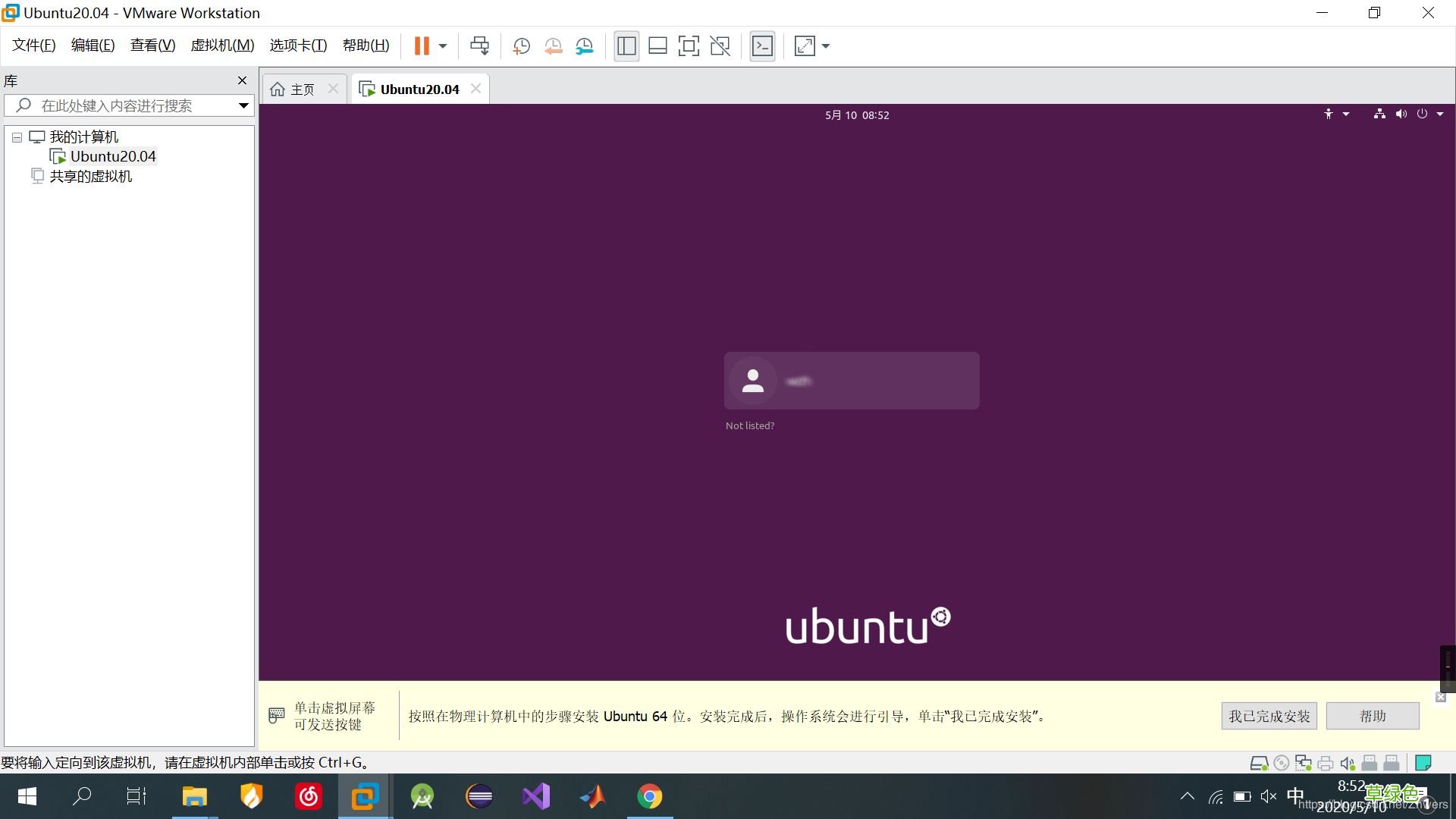Click the orange pause VM button
1456x819 pixels.
[422, 46]
